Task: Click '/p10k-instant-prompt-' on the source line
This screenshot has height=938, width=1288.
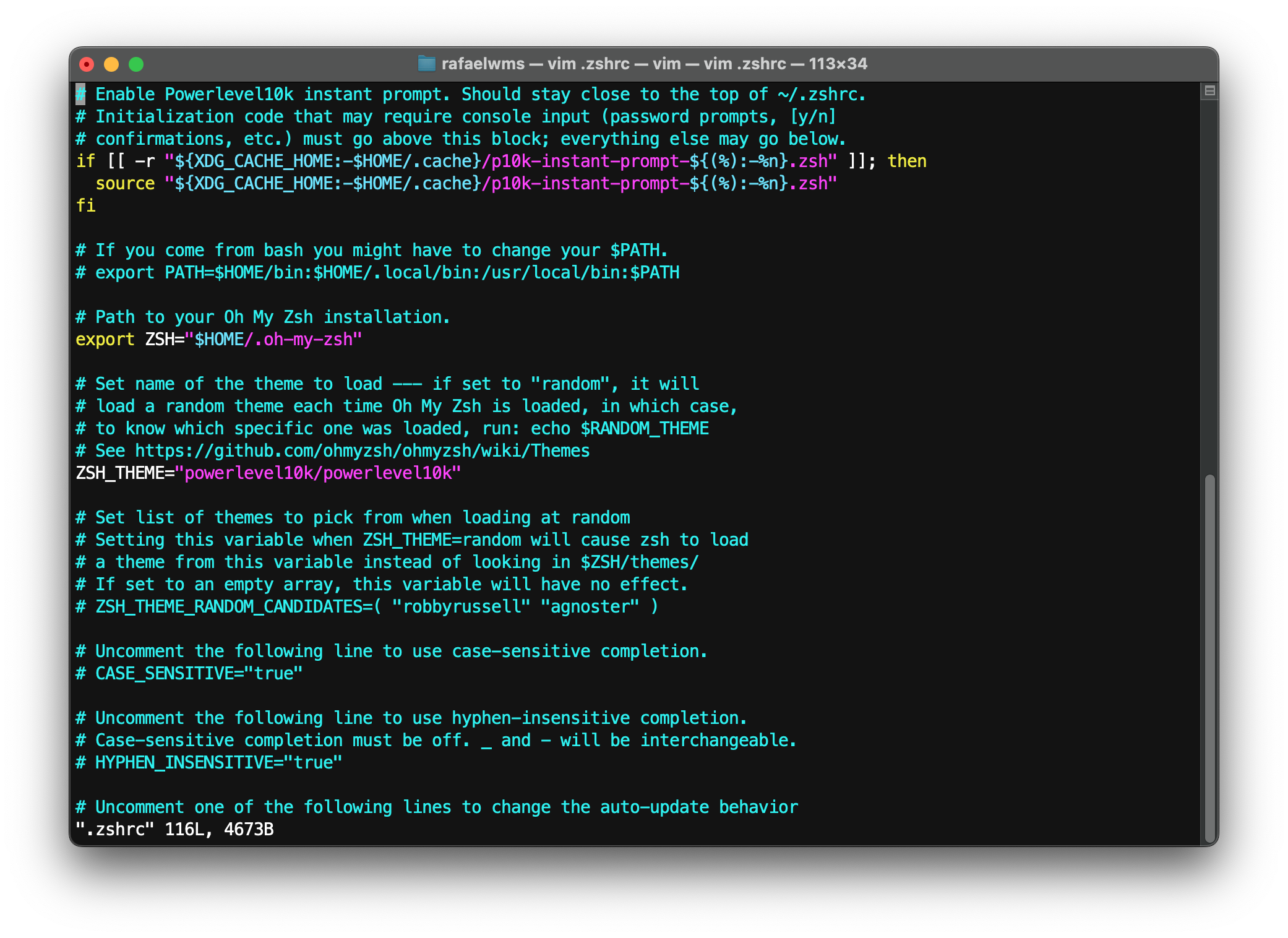Action: click(585, 183)
